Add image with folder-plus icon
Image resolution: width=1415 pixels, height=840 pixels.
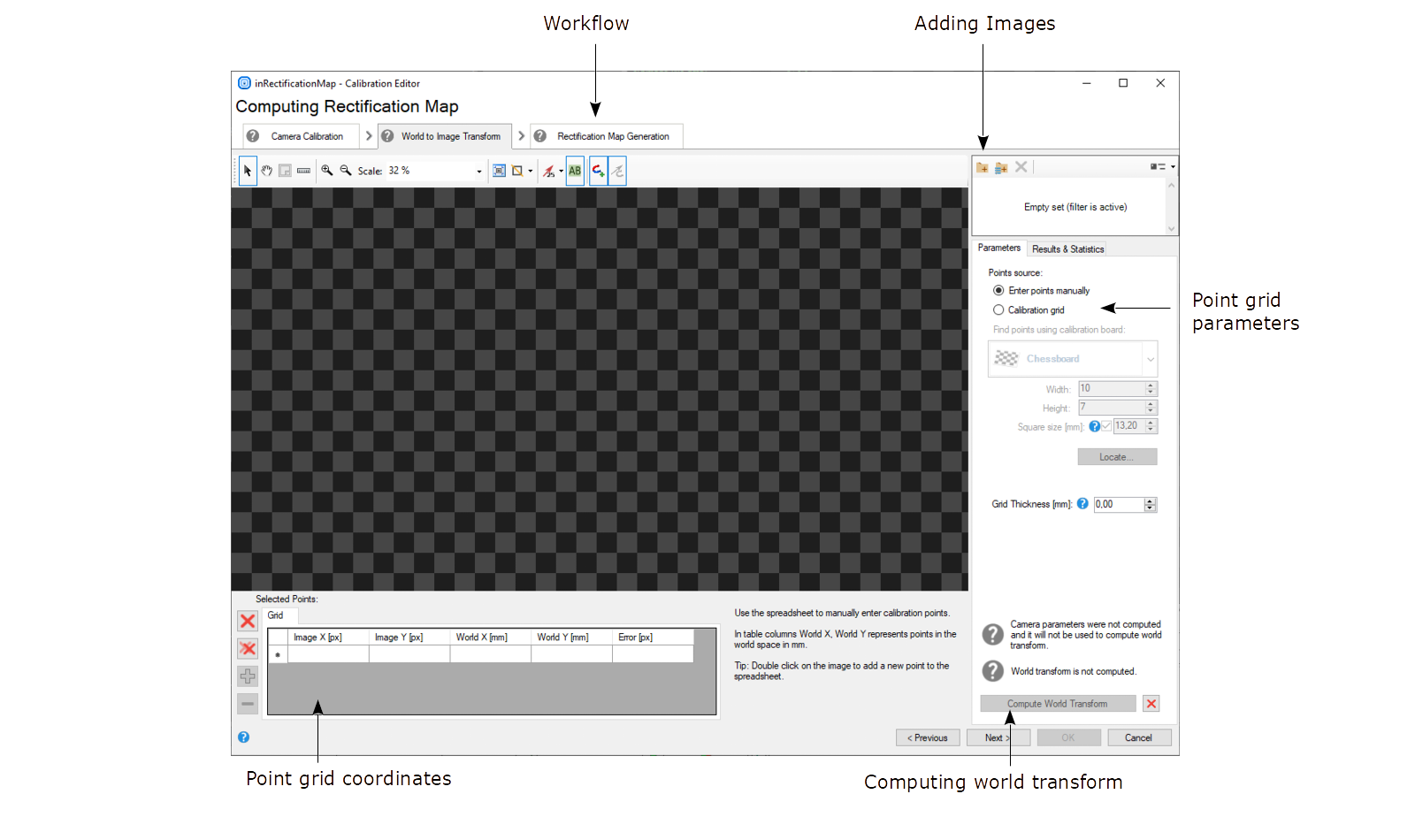[982, 167]
